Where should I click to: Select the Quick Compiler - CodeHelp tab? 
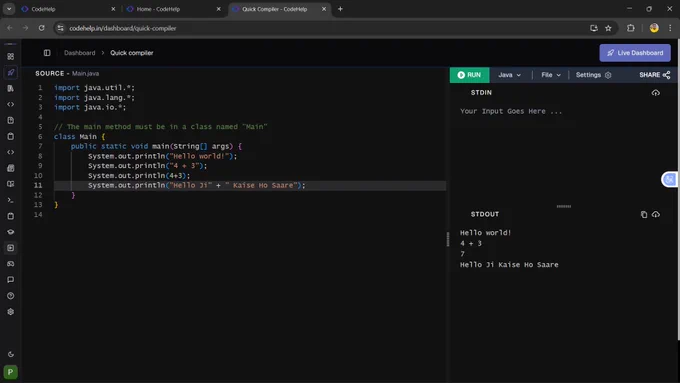point(278,9)
